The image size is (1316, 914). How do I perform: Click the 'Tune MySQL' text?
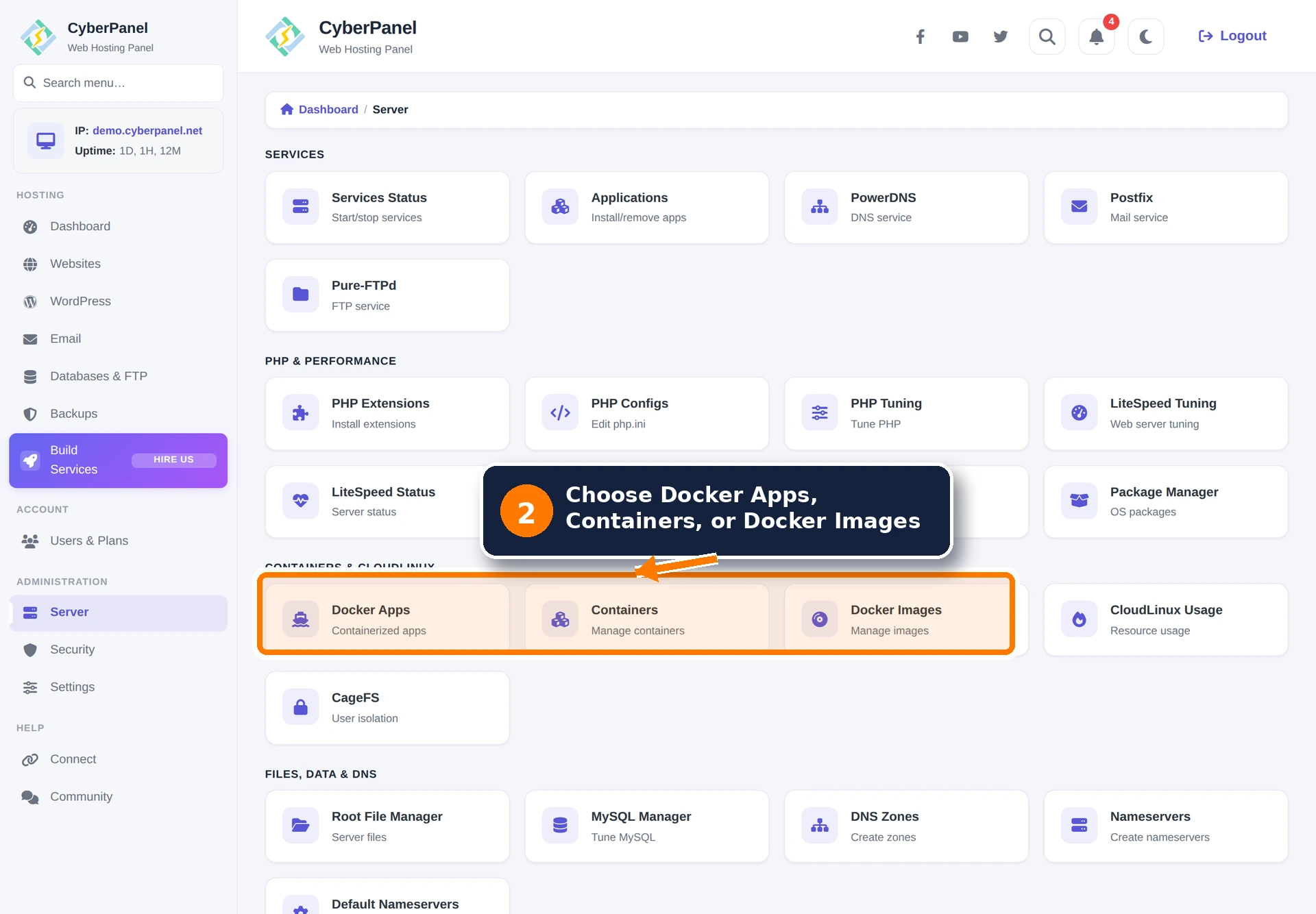pyautogui.click(x=623, y=837)
